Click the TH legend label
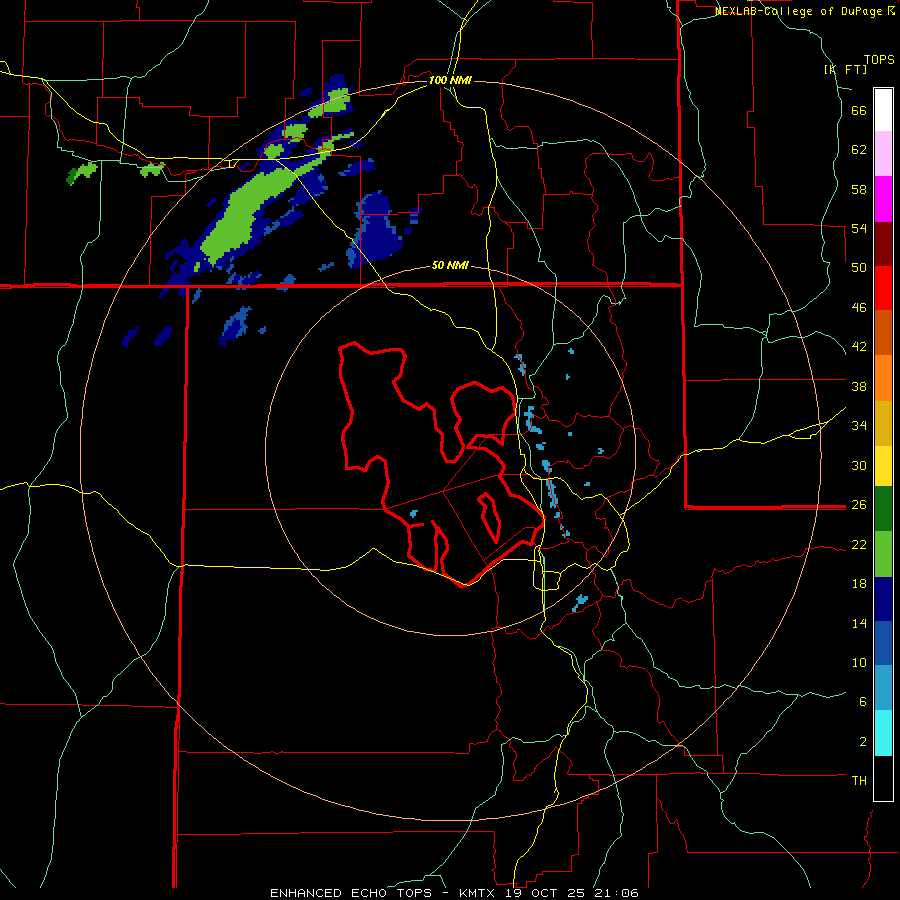This screenshot has height=900, width=900. click(859, 780)
